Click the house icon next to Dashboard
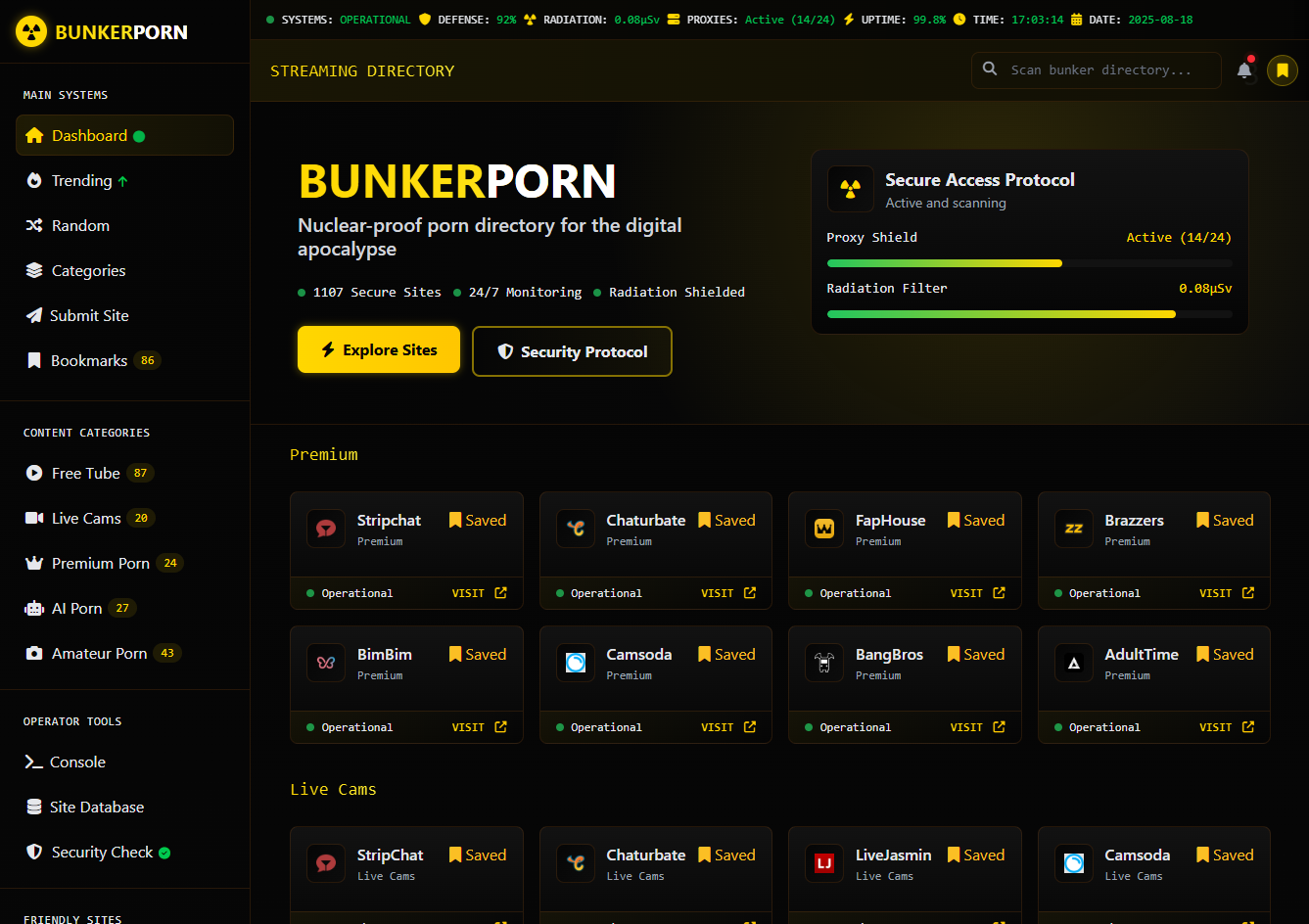The height and width of the screenshot is (924, 1309). [x=34, y=135]
